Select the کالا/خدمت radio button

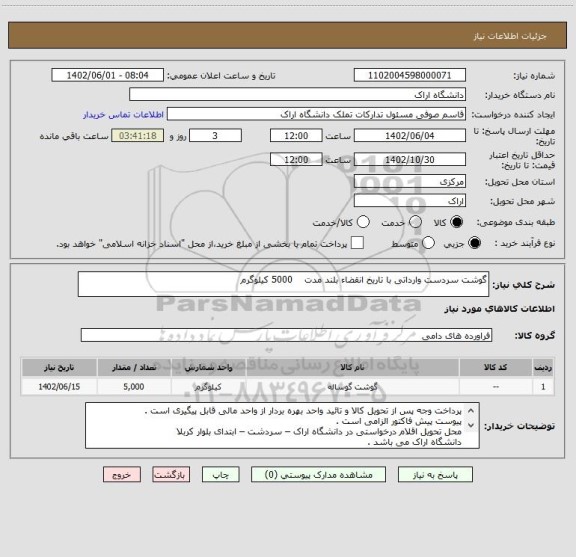(x=363, y=222)
